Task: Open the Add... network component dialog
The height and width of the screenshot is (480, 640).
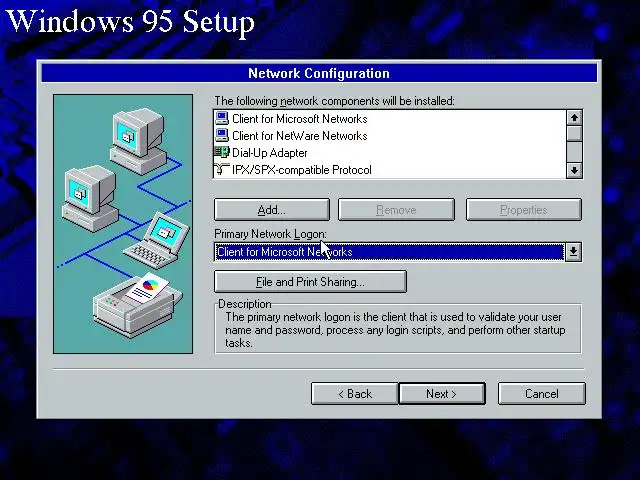Action: point(271,210)
